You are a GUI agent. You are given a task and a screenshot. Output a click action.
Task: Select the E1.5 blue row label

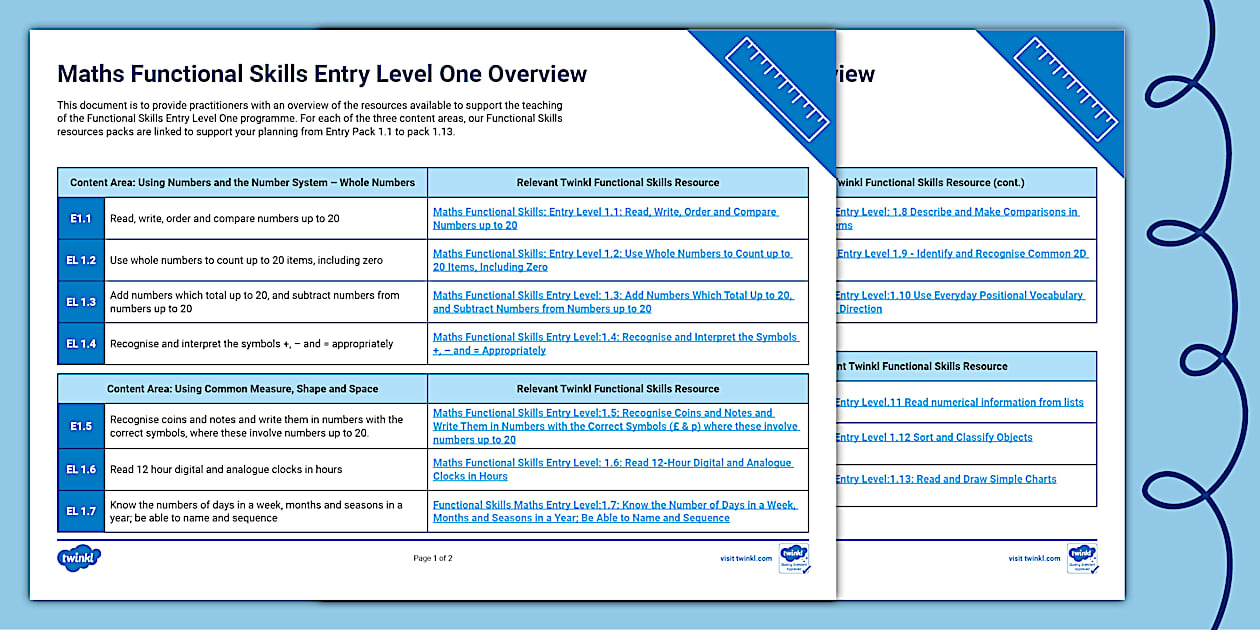pos(81,426)
